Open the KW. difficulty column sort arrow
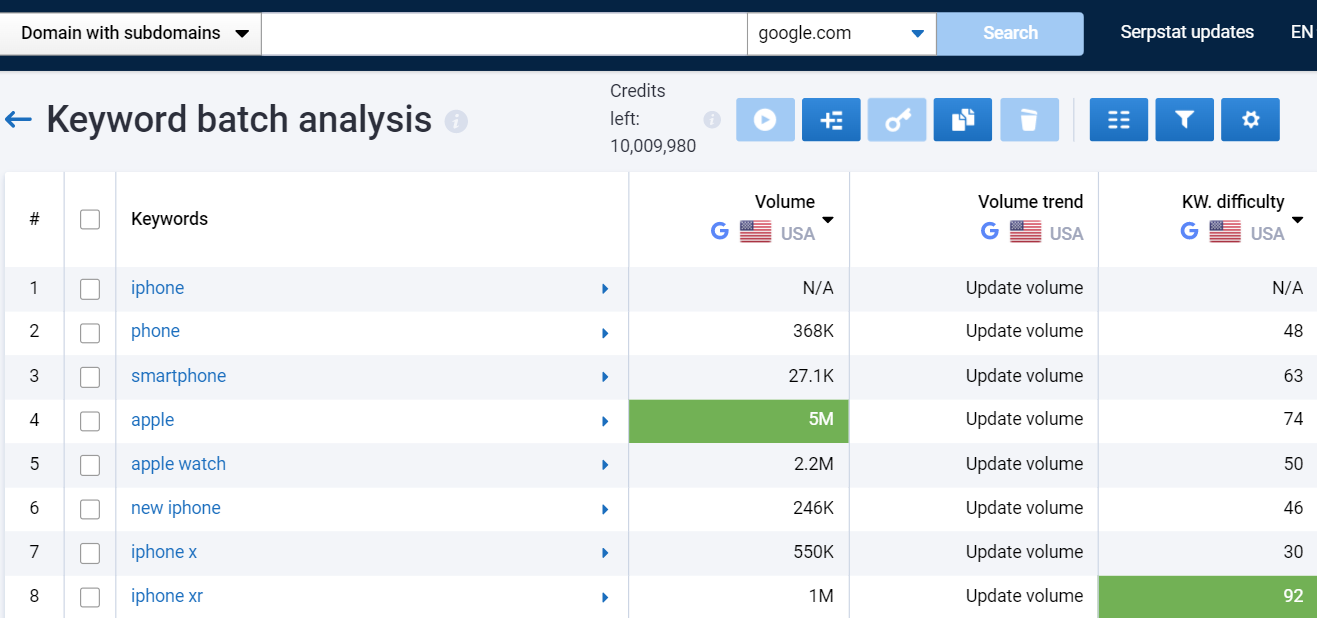1317x618 pixels. pos(1298,220)
